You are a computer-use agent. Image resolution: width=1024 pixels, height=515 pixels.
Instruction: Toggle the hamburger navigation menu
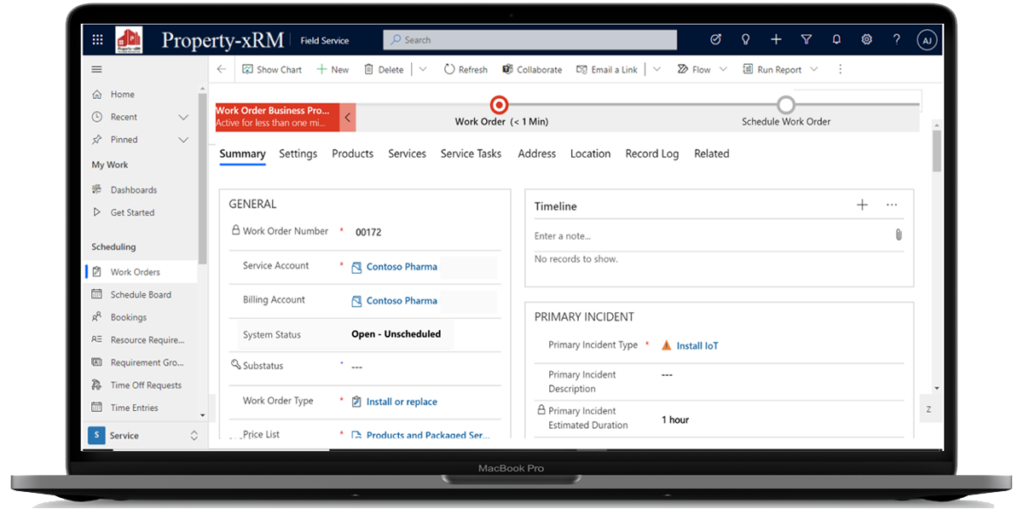(x=97, y=69)
